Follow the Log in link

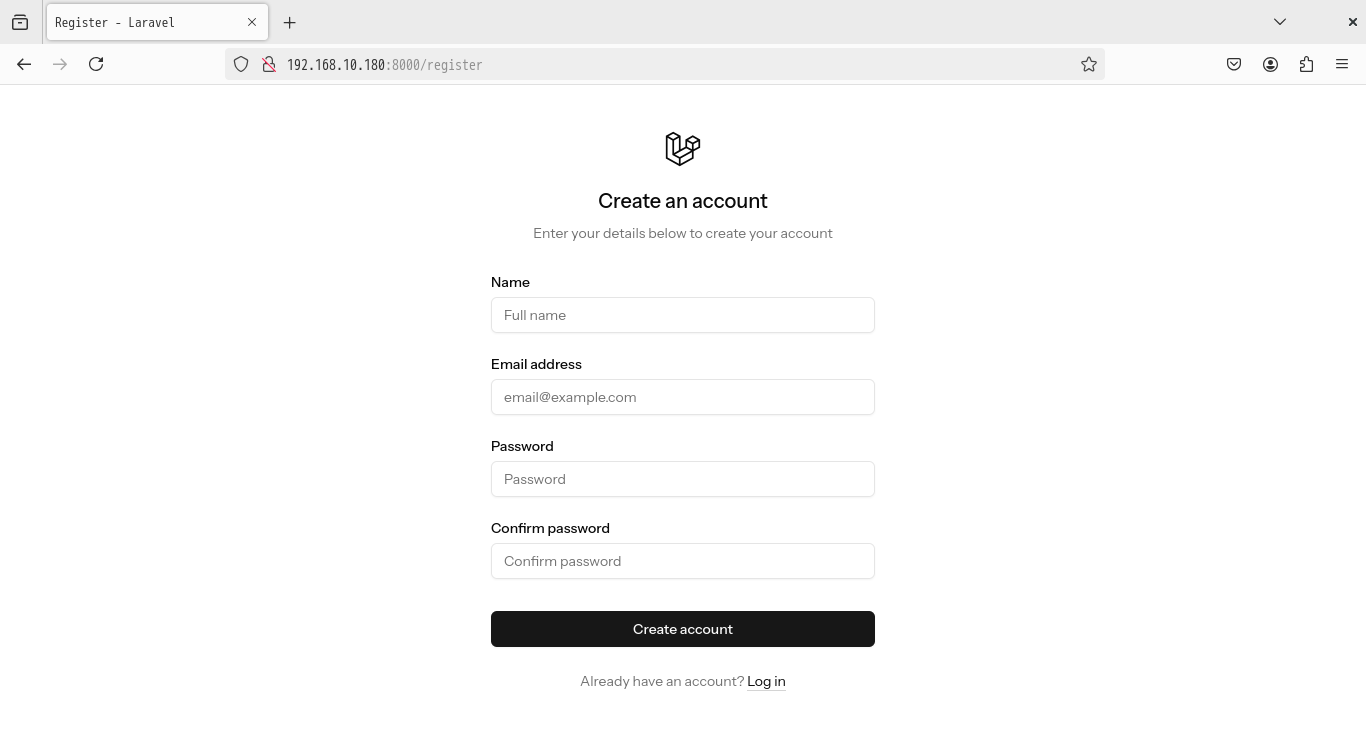pyautogui.click(x=766, y=681)
